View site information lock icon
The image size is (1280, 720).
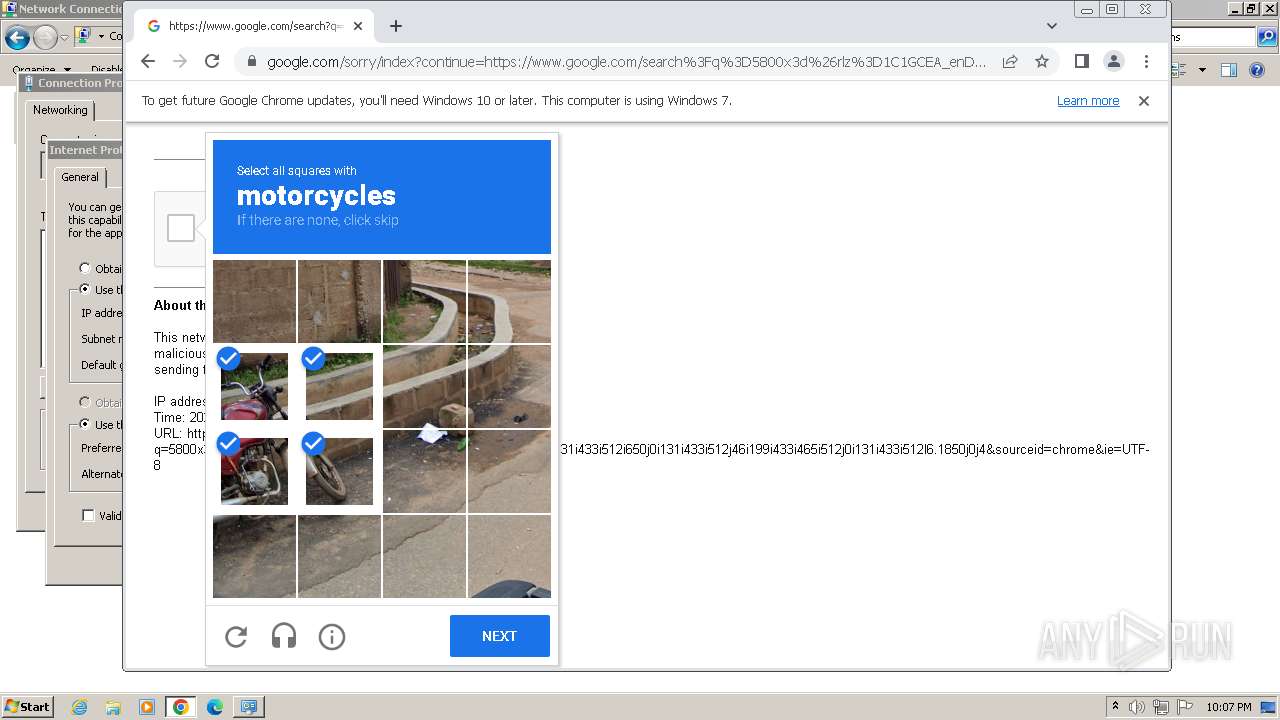point(251,61)
